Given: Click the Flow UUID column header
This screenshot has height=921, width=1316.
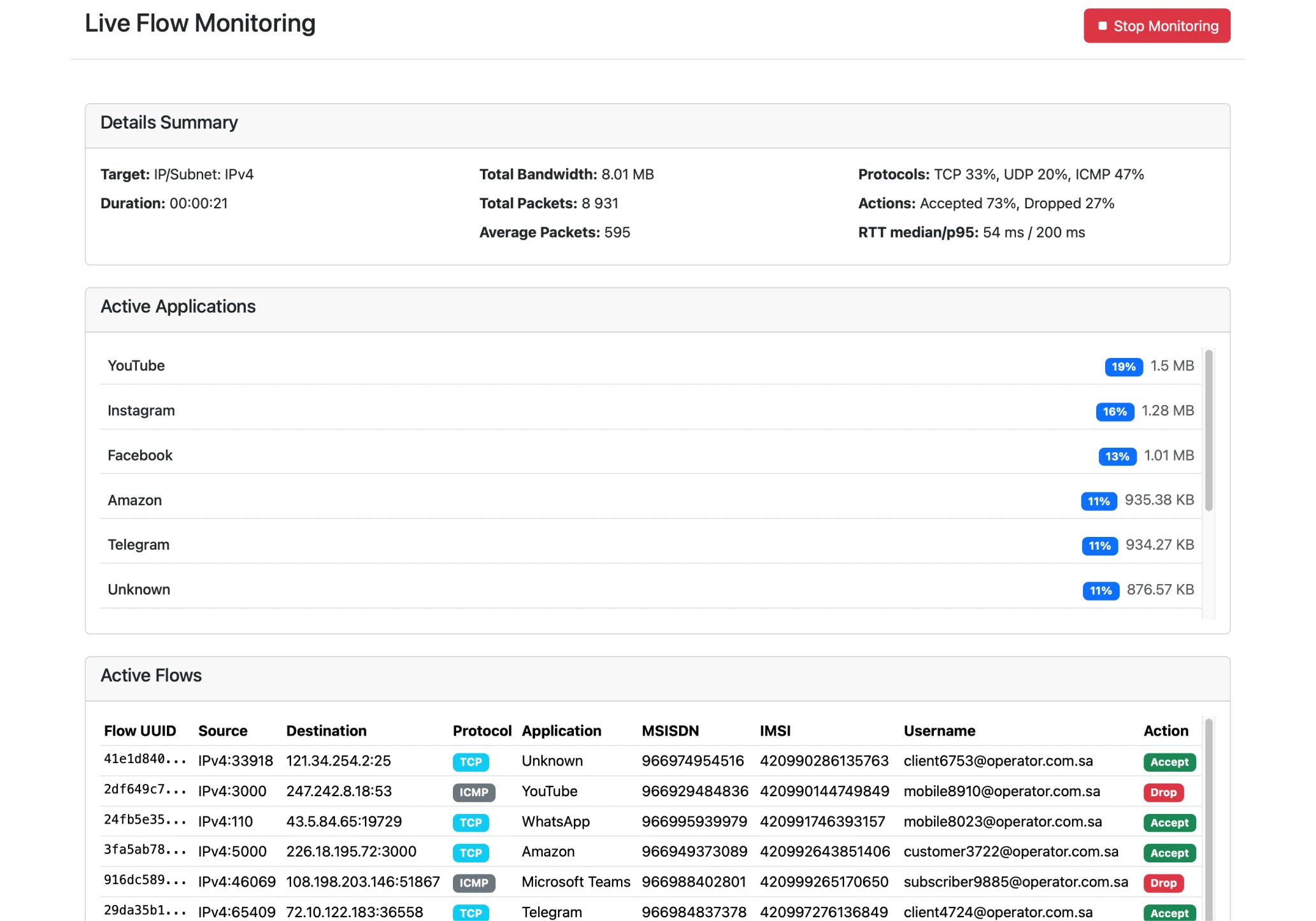Looking at the screenshot, I should 139,731.
